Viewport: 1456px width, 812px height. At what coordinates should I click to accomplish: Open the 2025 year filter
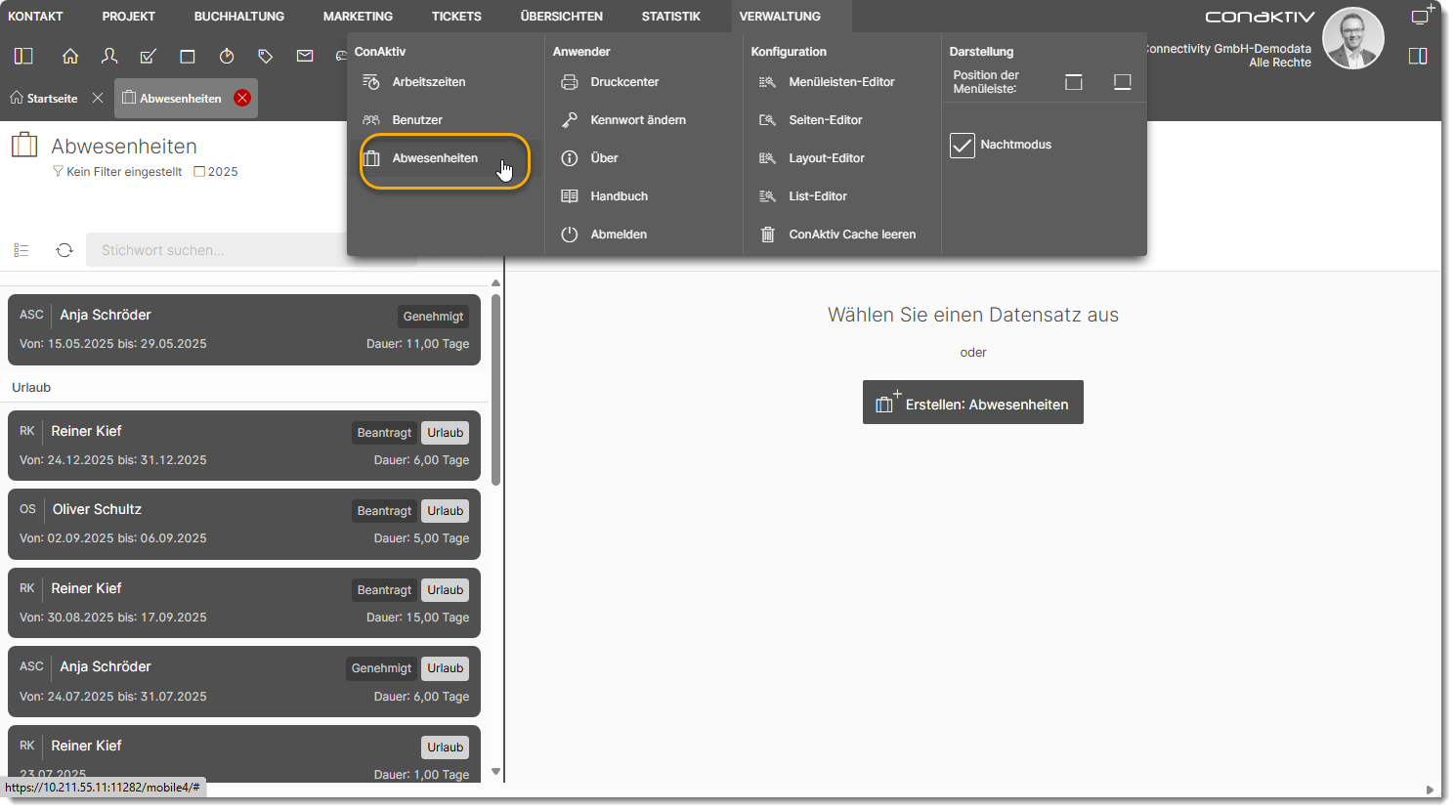(216, 172)
